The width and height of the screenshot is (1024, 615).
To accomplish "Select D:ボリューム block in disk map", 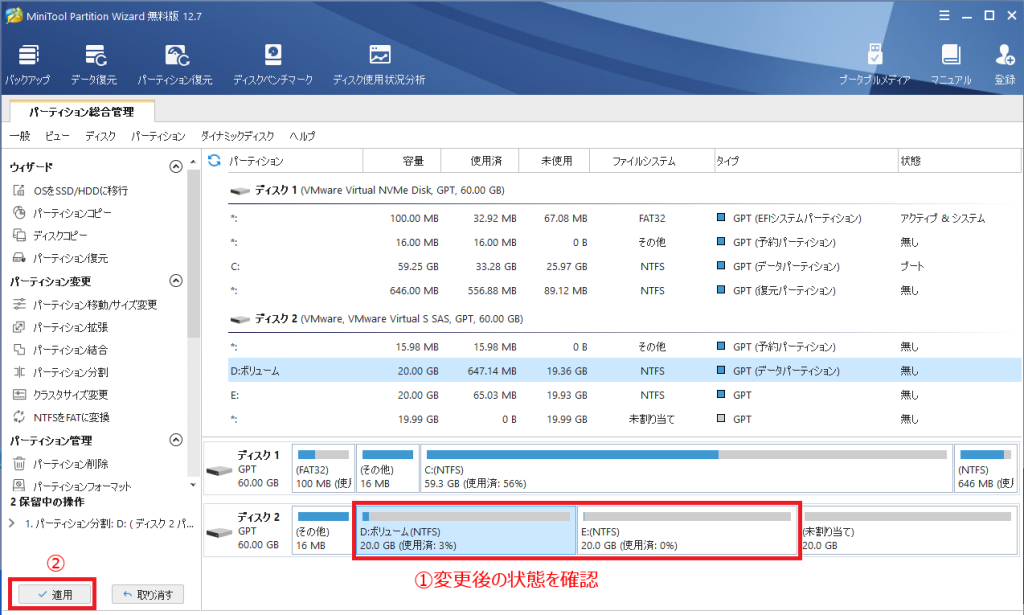I will (x=466, y=530).
